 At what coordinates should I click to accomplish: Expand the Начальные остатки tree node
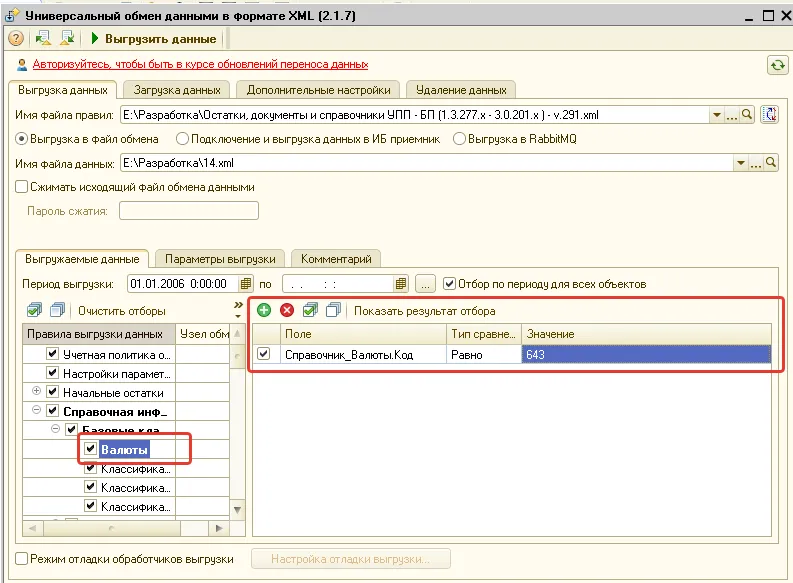[x=36, y=391]
